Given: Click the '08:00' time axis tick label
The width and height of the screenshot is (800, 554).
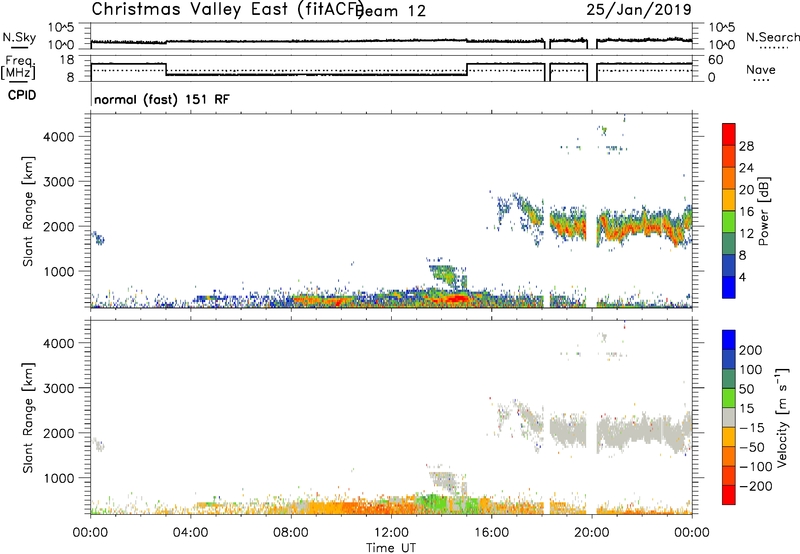Looking at the screenshot, I should click(291, 533).
